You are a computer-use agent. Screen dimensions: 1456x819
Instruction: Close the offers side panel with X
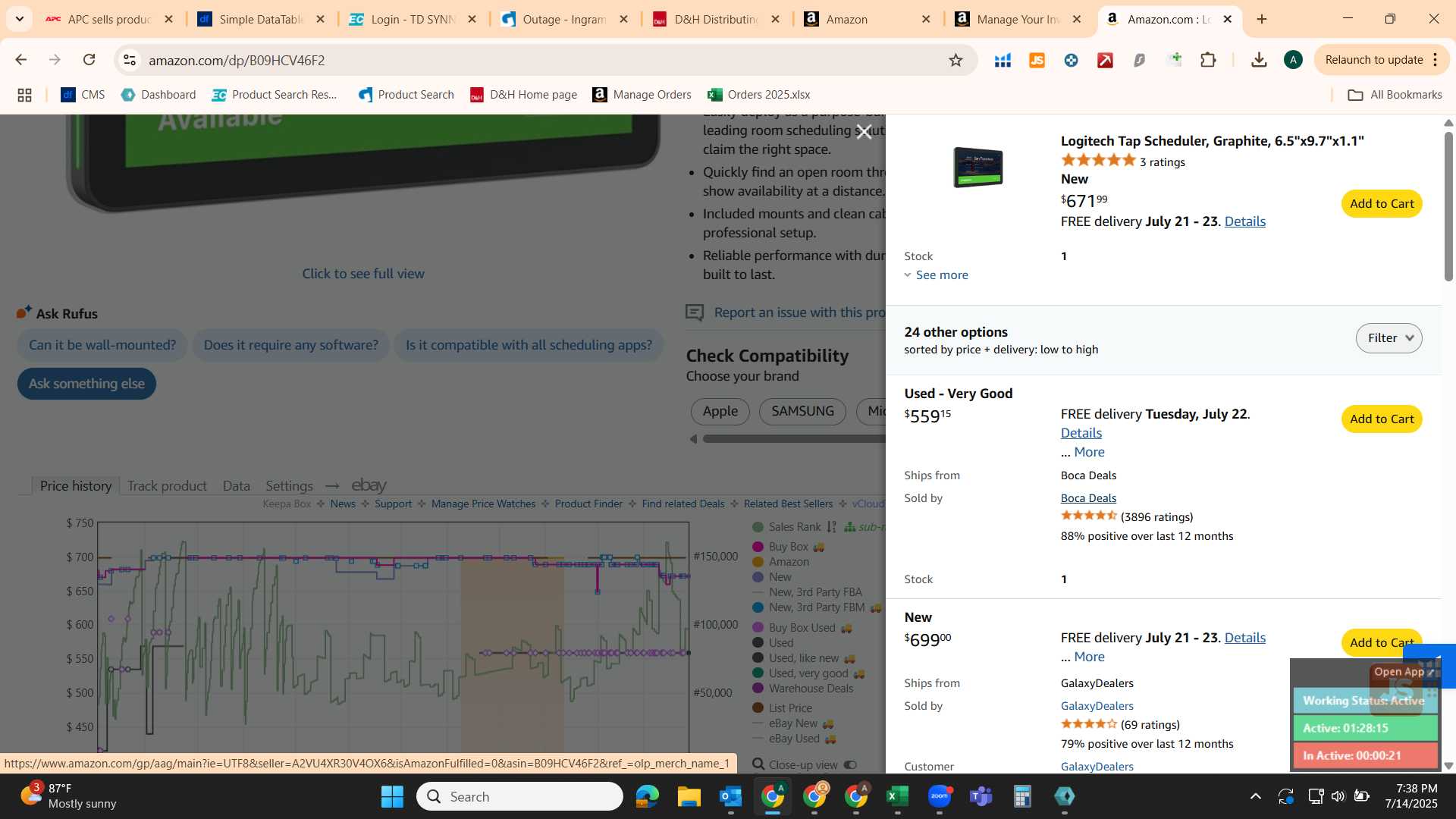pos(864,132)
